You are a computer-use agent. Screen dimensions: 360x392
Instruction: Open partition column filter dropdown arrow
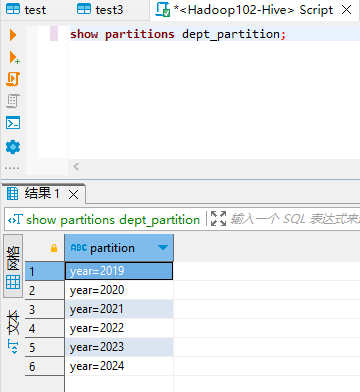163,248
